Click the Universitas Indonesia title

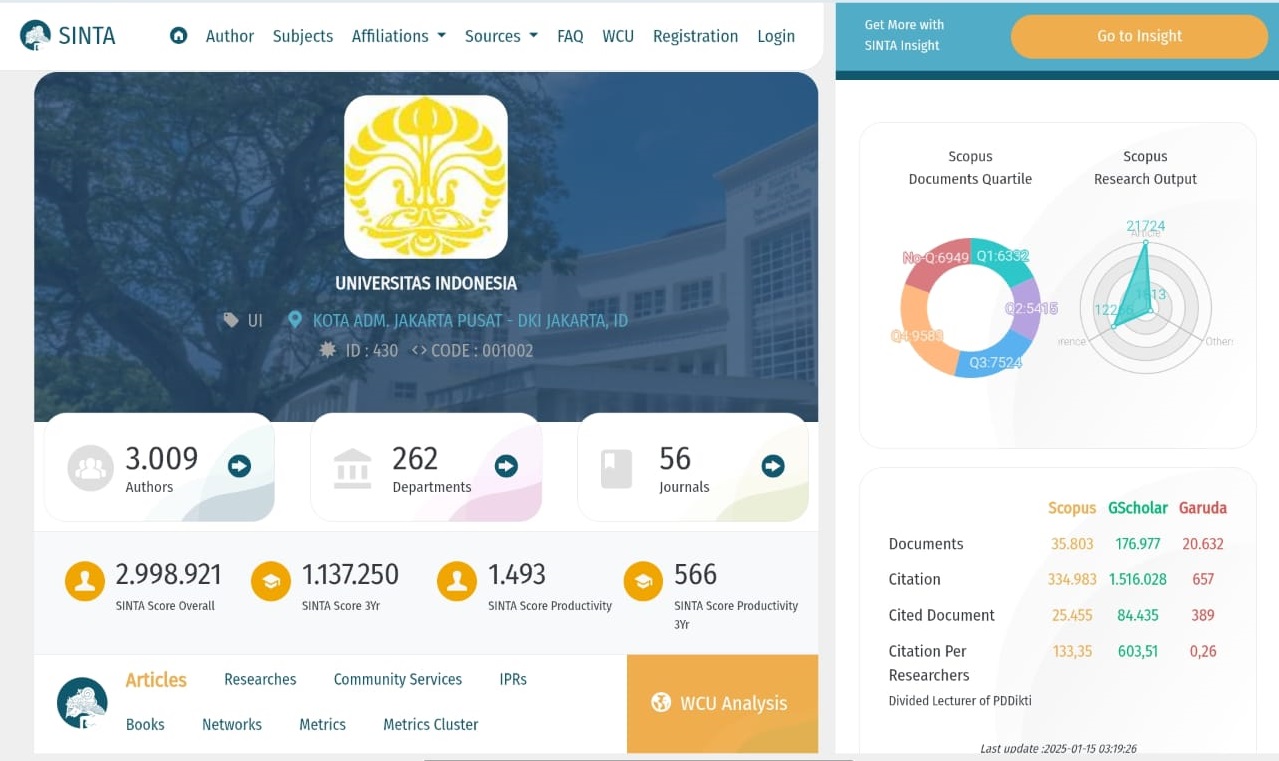426,283
